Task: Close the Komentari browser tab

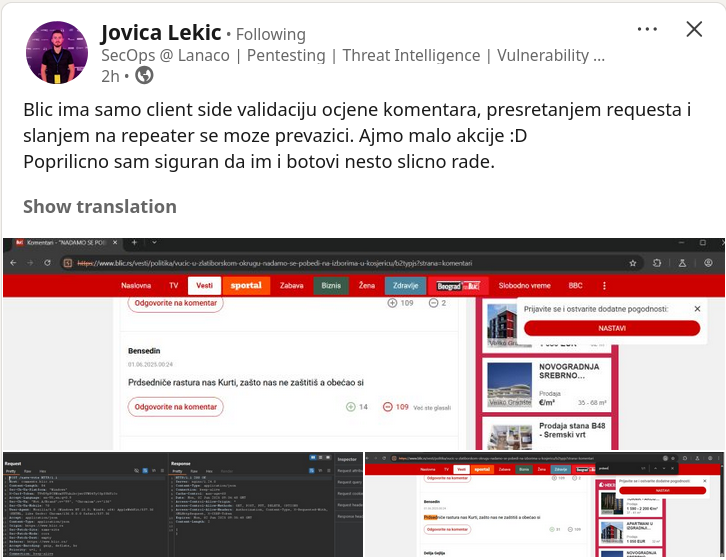Action: pos(115,242)
